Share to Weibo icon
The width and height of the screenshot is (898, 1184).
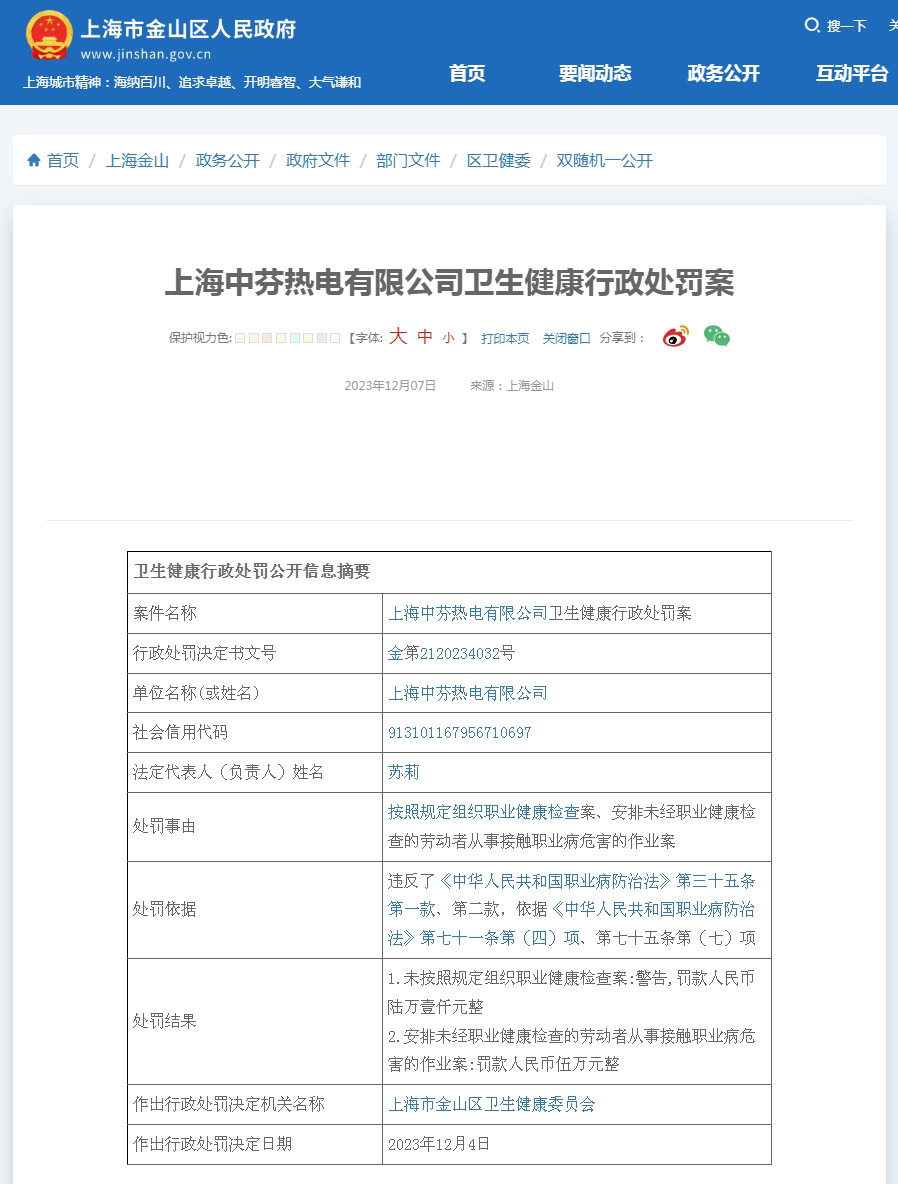[x=676, y=336]
